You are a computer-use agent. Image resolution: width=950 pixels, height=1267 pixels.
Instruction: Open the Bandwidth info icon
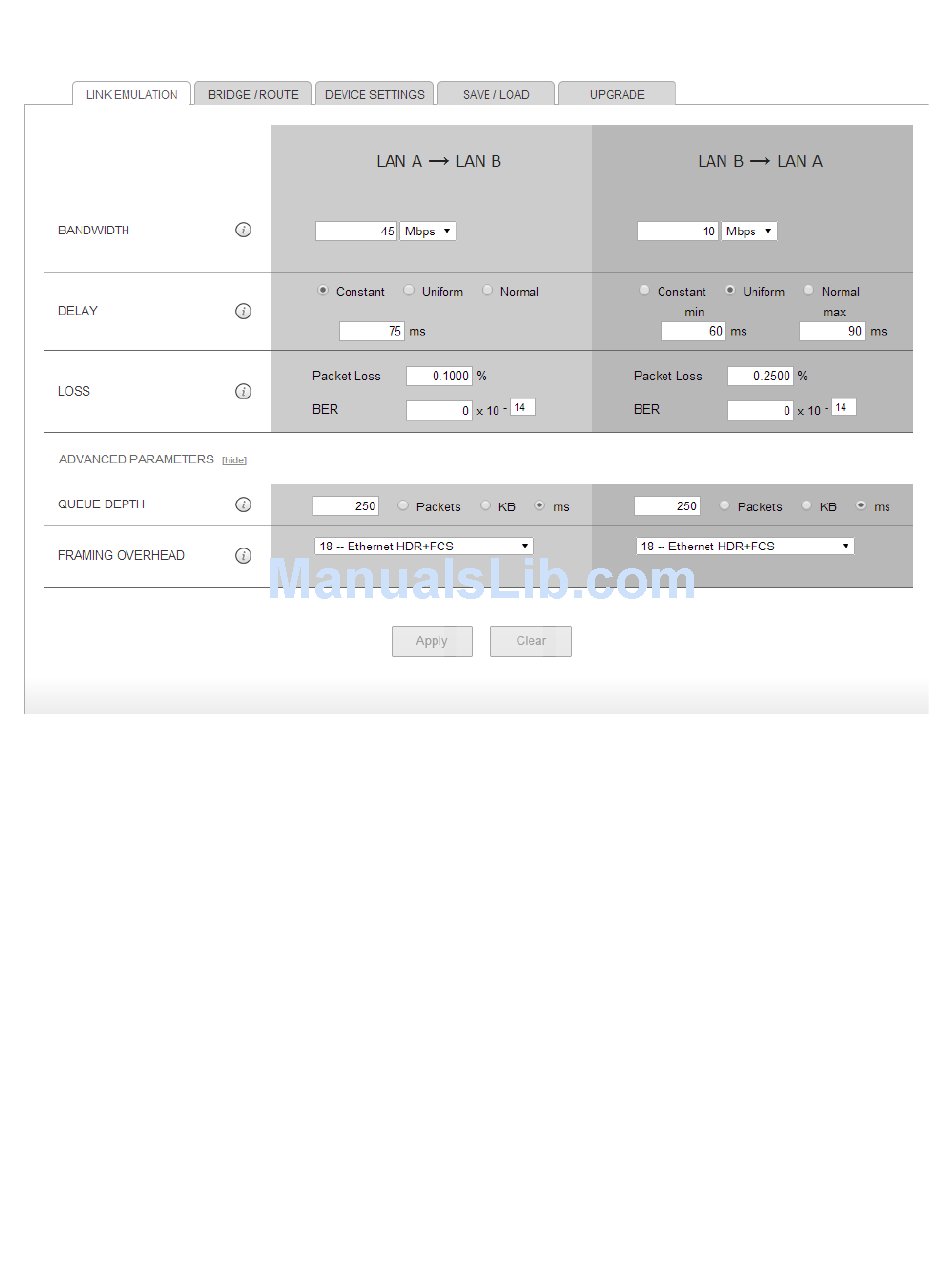tap(243, 230)
